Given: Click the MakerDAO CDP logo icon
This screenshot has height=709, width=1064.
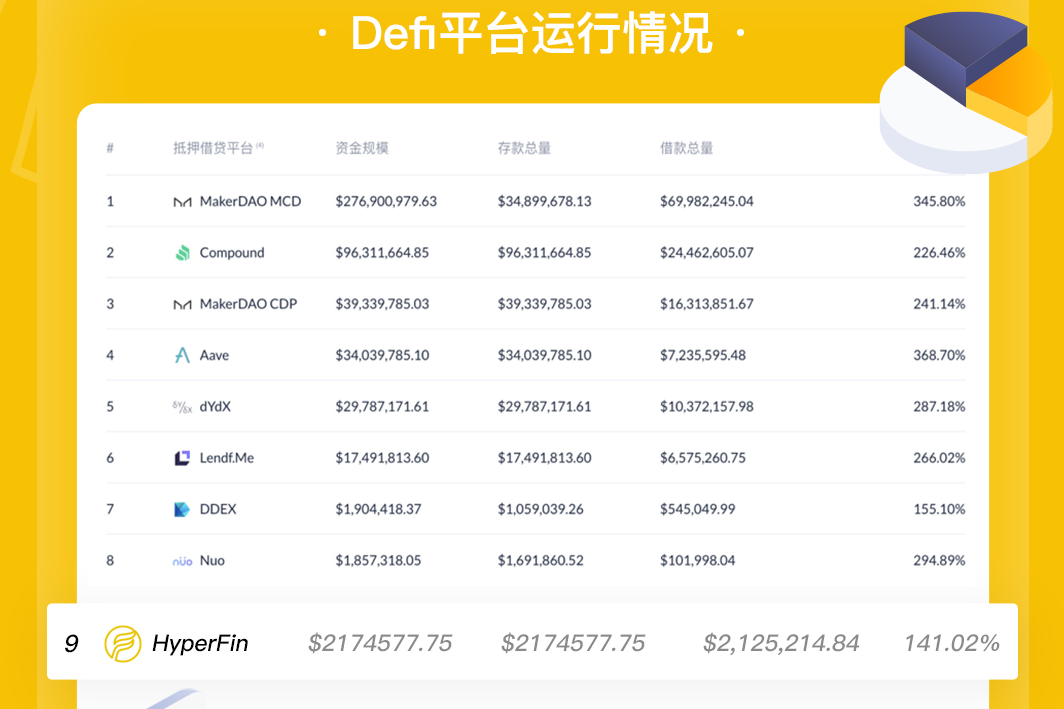Looking at the screenshot, I should 182,305.
